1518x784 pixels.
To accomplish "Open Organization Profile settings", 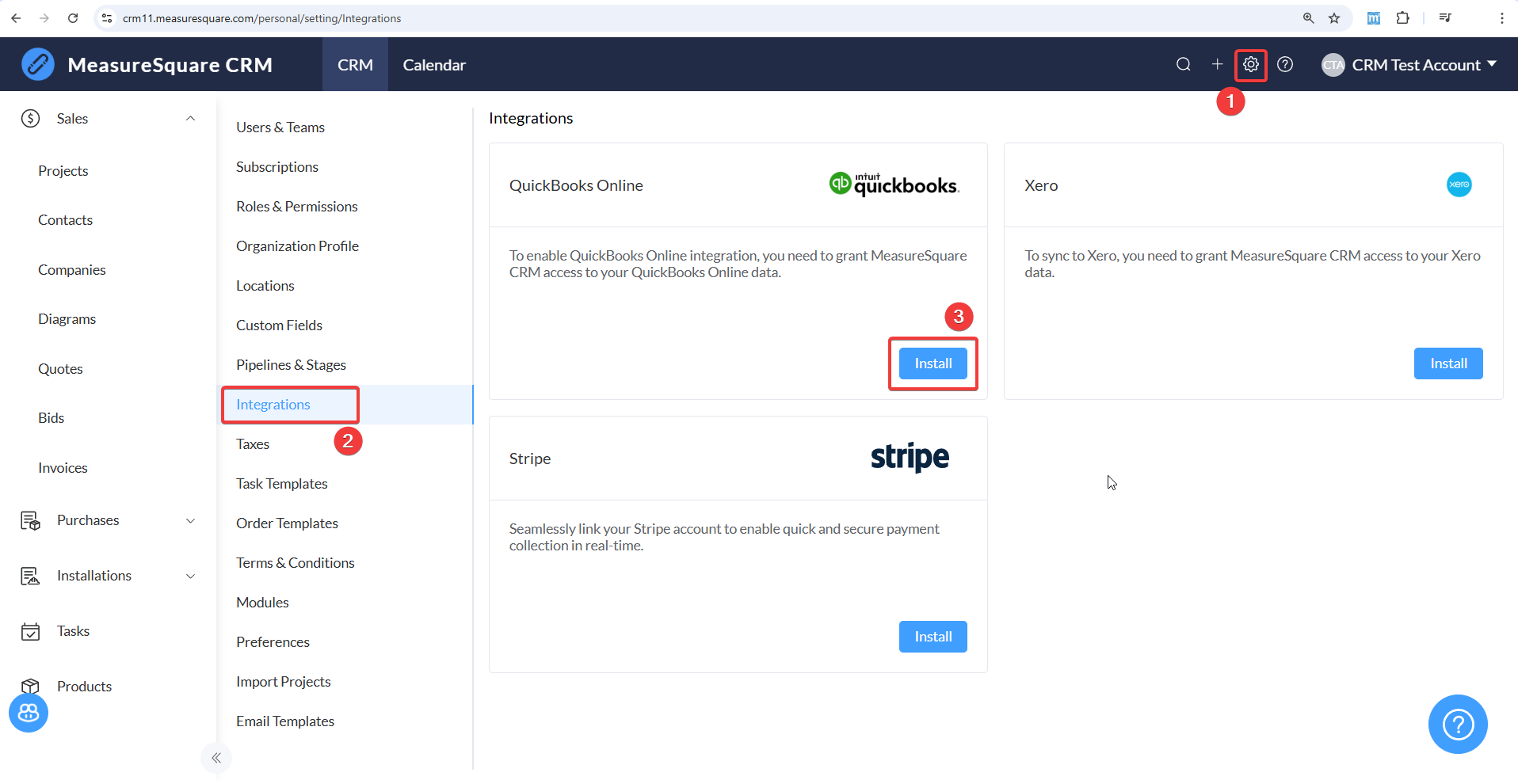I will (297, 246).
